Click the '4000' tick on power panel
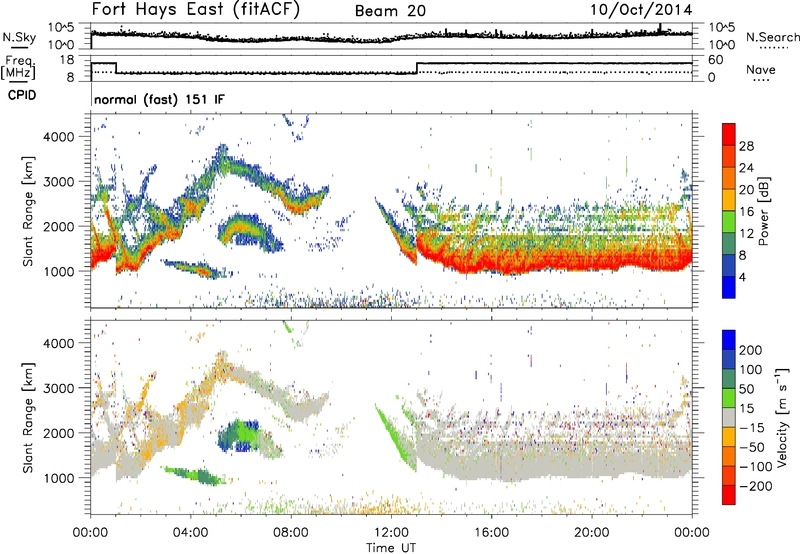The width and height of the screenshot is (800, 554). point(58,137)
